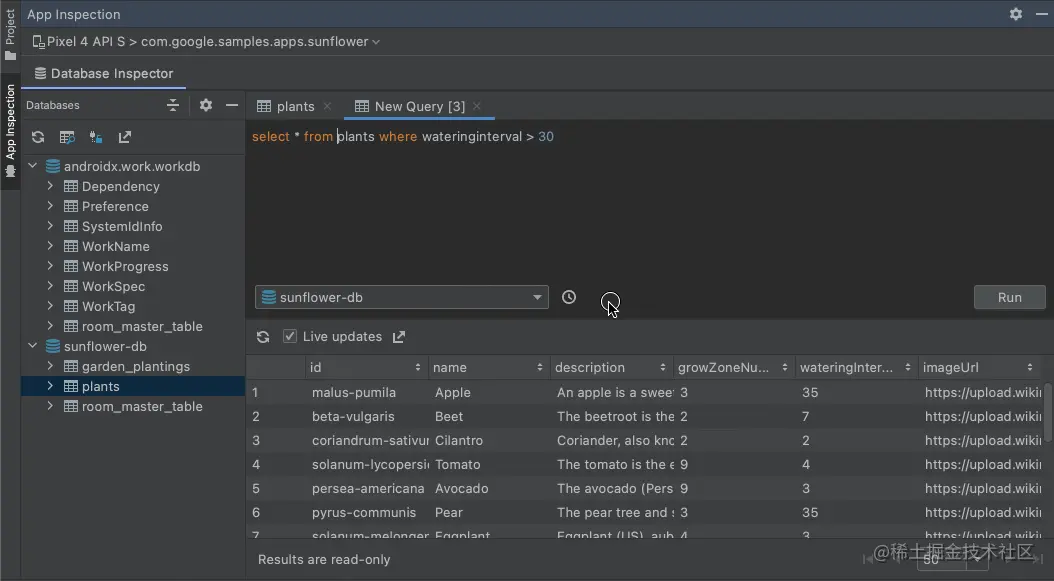Image resolution: width=1054 pixels, height=581 pixels.
Task: Hide the Databases panel with minus icon
Action: click(232, 105)
